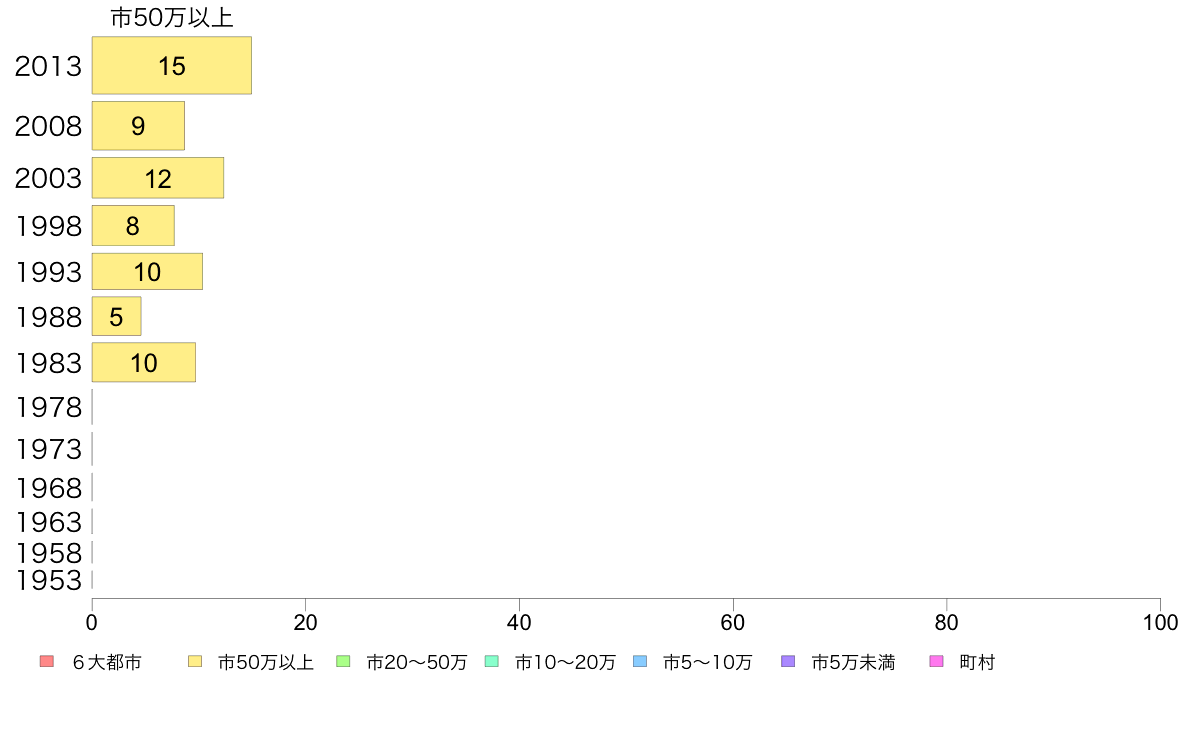Screen dimensions: 1188x736
Task: Click the 市50万以上 legend label text
Action: [266, 662]
